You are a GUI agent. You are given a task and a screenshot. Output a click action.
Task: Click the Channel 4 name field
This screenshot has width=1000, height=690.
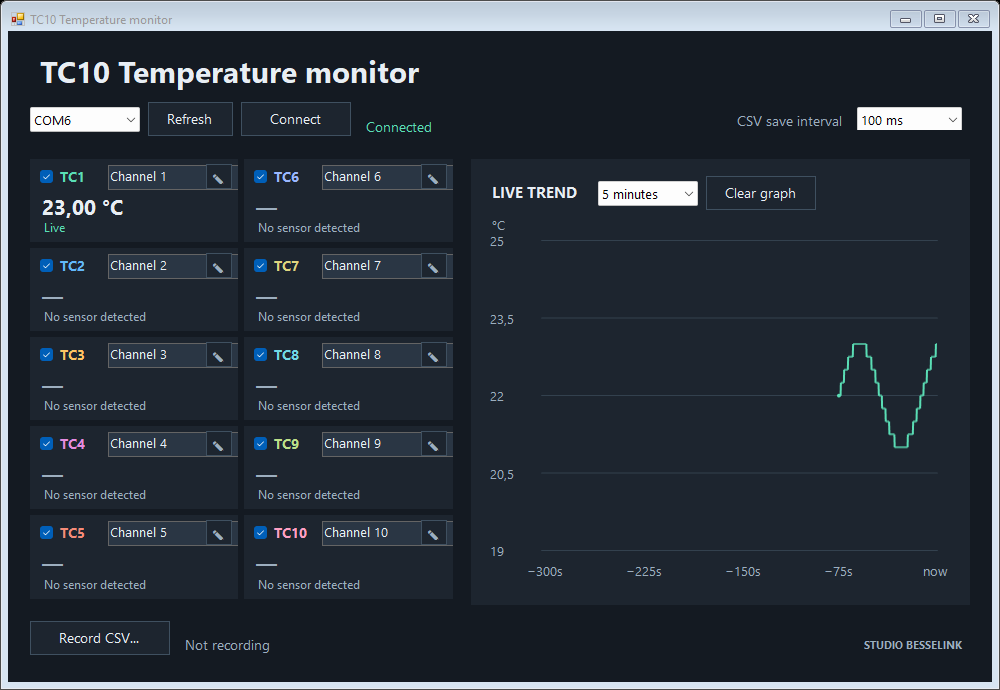point(157,444)
